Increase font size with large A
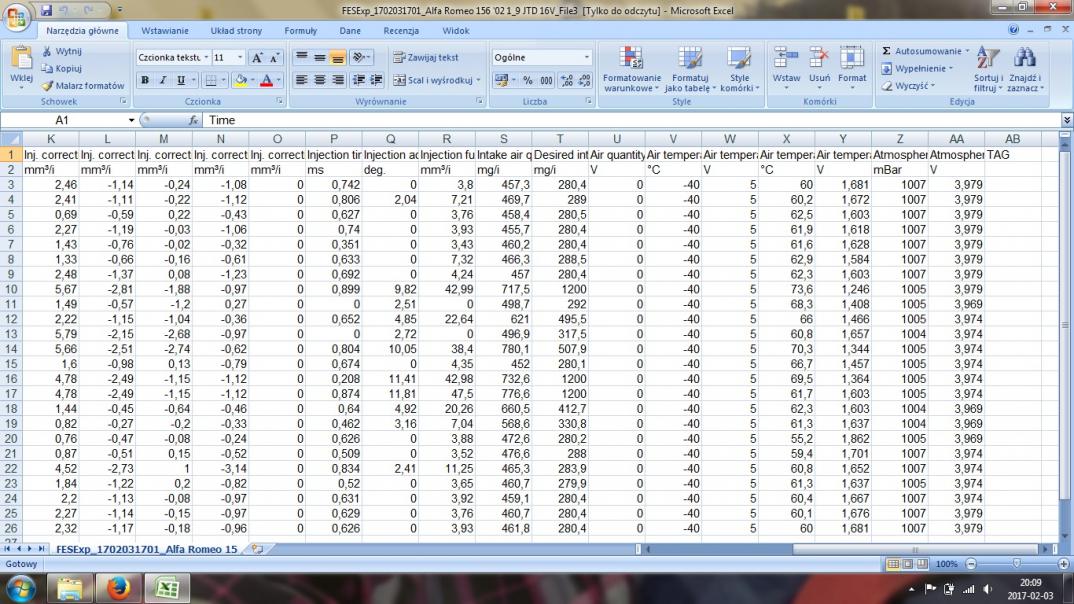This screenshot has width=1074, height=604. 257,58
